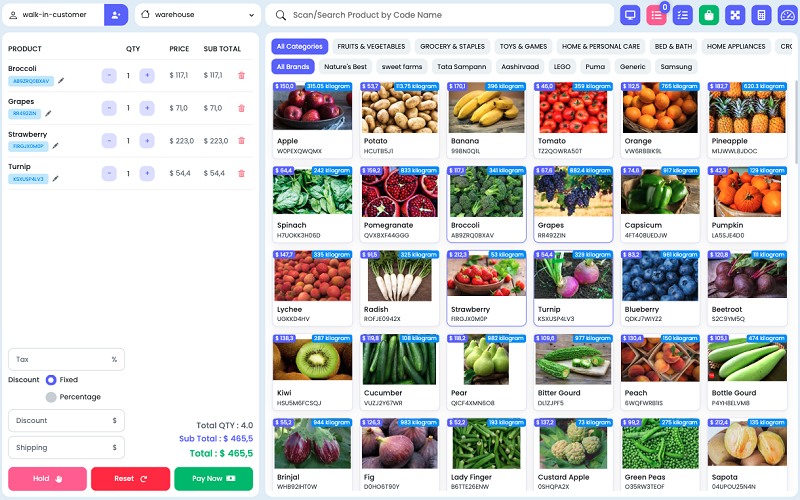Increase Turnip quantity with plus button

point(147,173)
